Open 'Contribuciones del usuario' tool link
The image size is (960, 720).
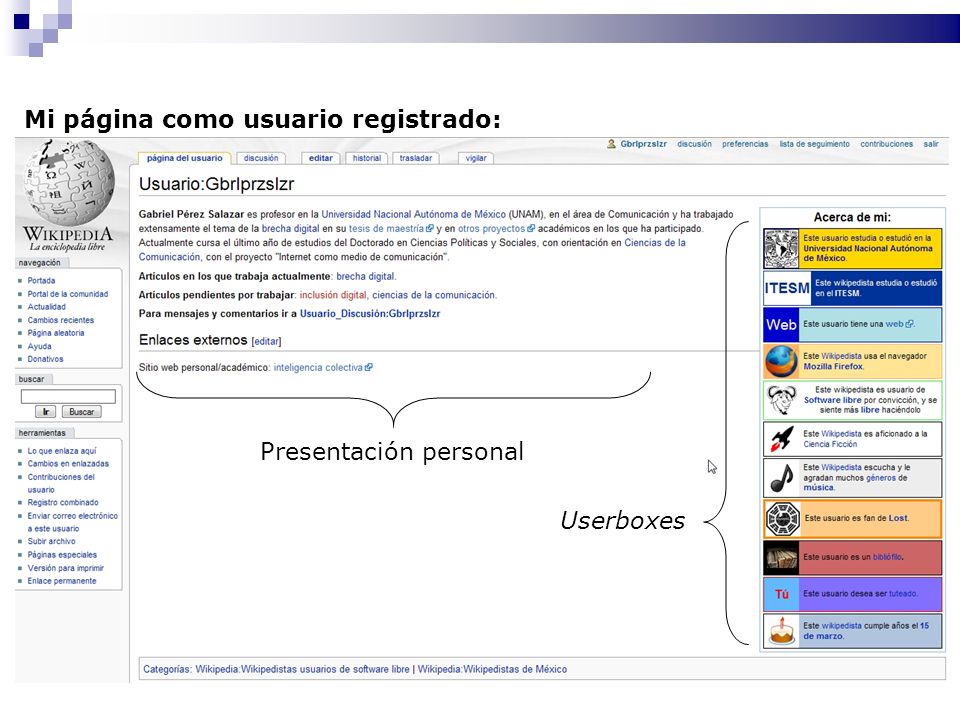coord(61,483)
